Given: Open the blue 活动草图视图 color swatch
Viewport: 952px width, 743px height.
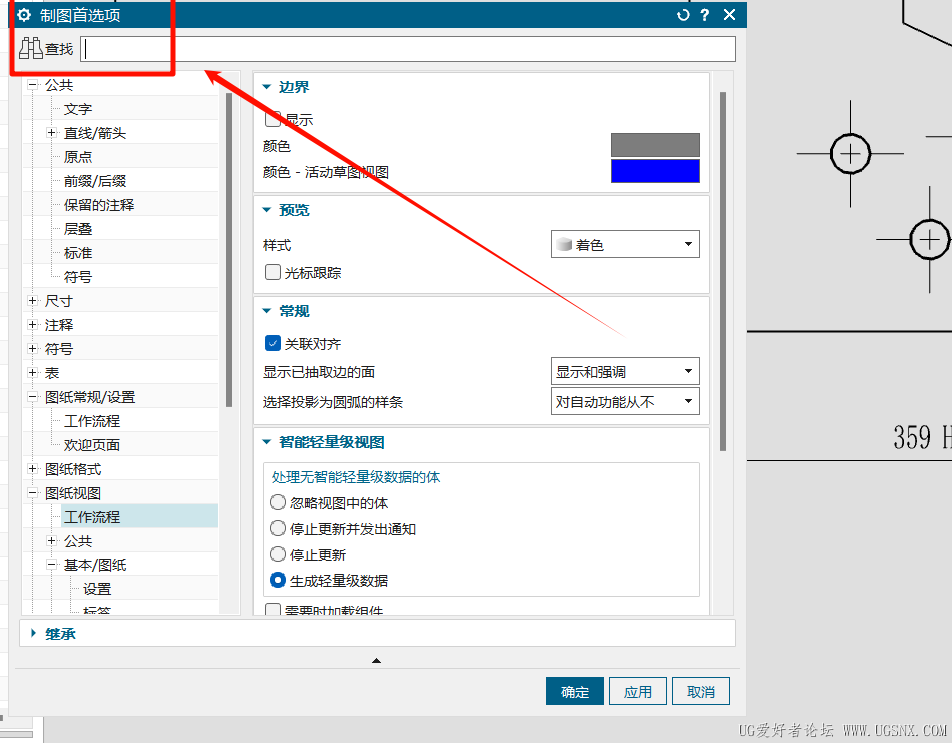Looking at the screenshot, I should pyautogui.click(x=655, y=171).
